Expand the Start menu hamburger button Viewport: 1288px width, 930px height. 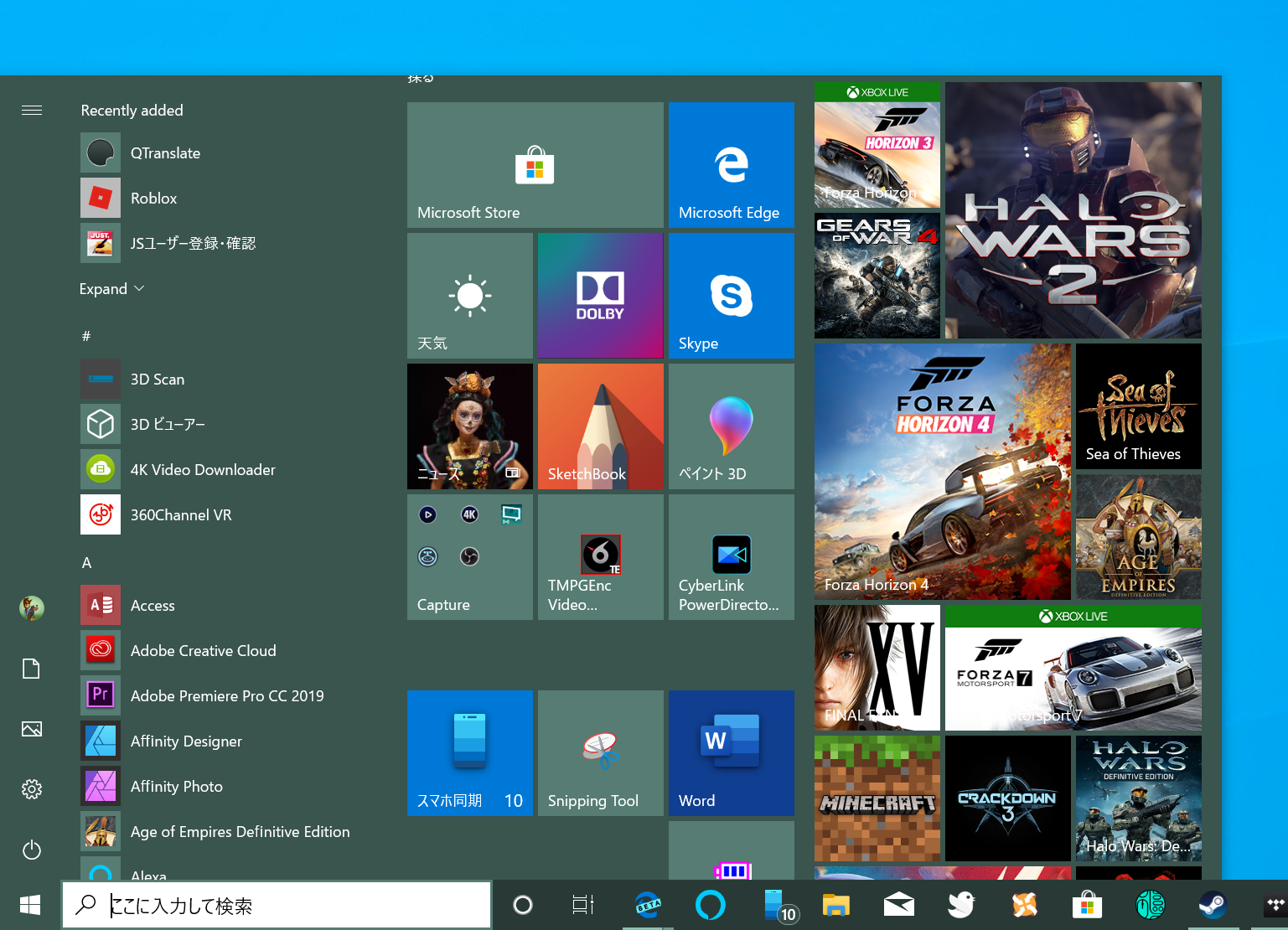pyautogui.click(x=32, y=111)
